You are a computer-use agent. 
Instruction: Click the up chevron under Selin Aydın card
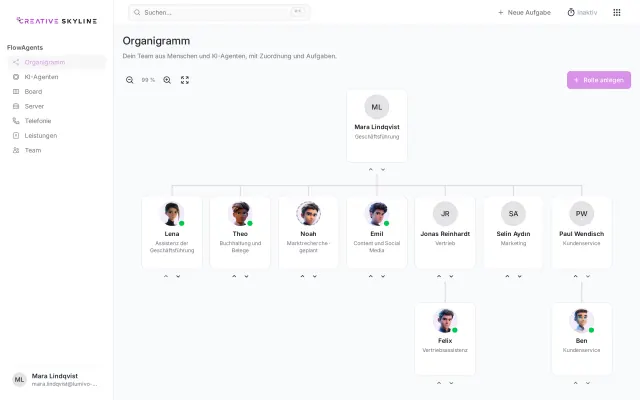point(507,276)
